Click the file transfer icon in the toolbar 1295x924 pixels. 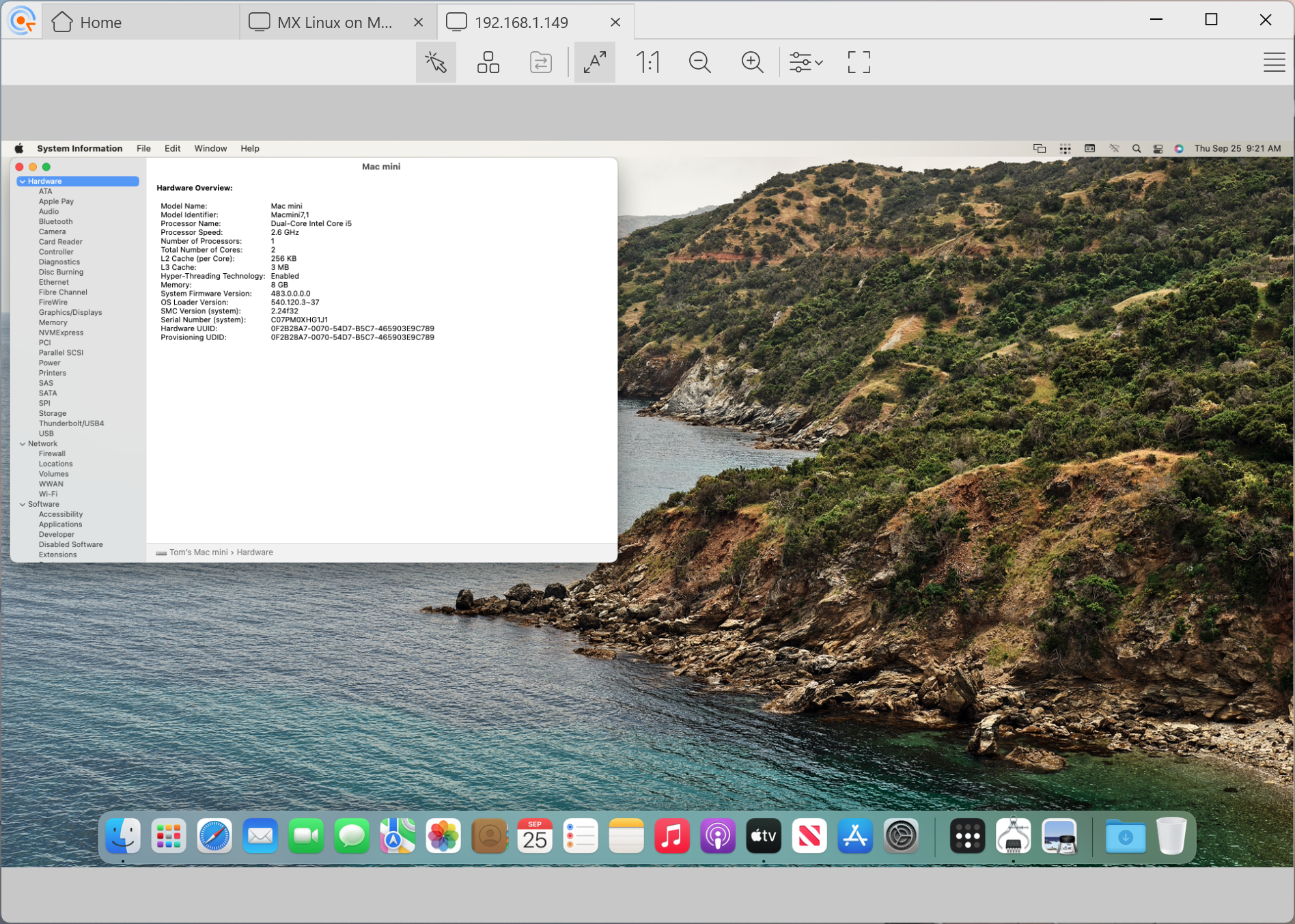pyautogui.click(x=540, y=62)
